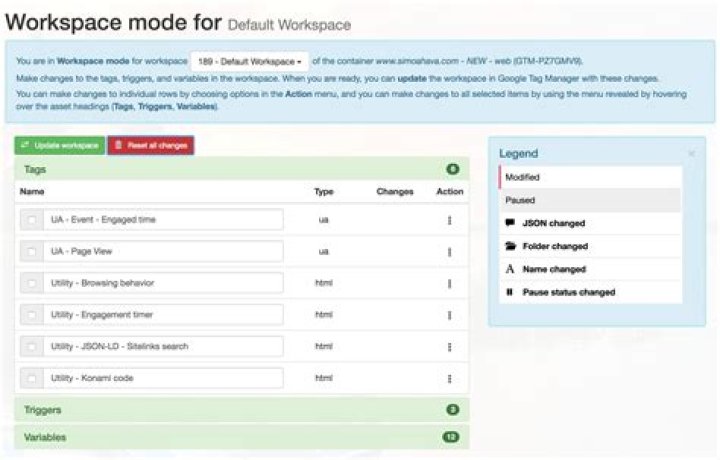Edit the Utility - JSON-LD - Sitelinks search name field
The height and width of the screenshot is (460, 720).
pyautogui.click(x=163, y=347)
